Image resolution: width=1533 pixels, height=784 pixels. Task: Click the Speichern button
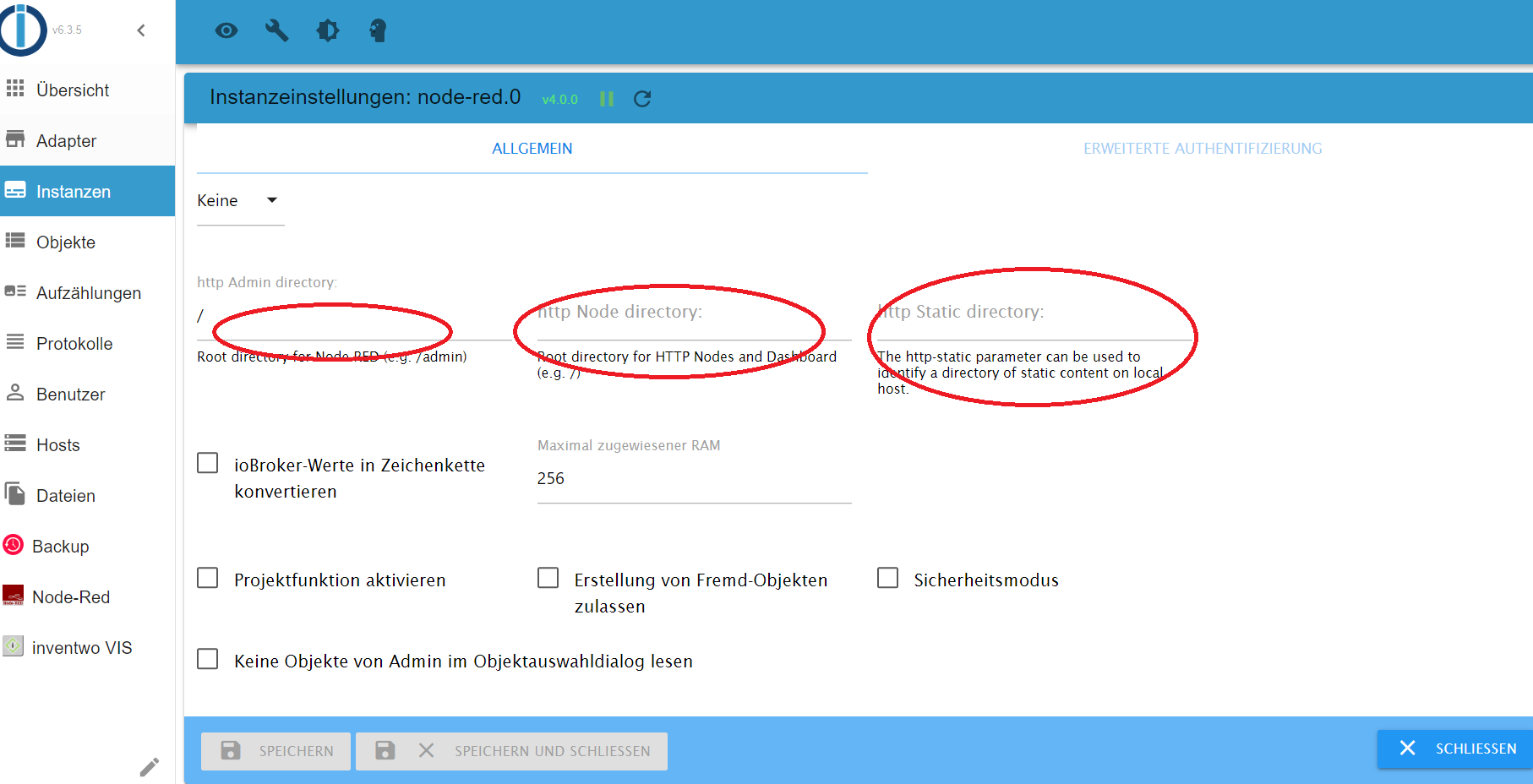click(276, 751)
